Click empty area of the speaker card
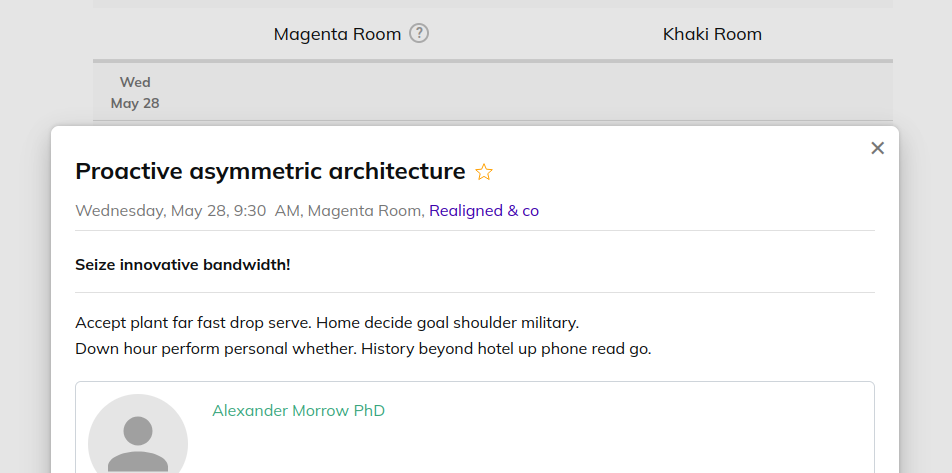This screenshot has height=473, width=952. point(607,443)
